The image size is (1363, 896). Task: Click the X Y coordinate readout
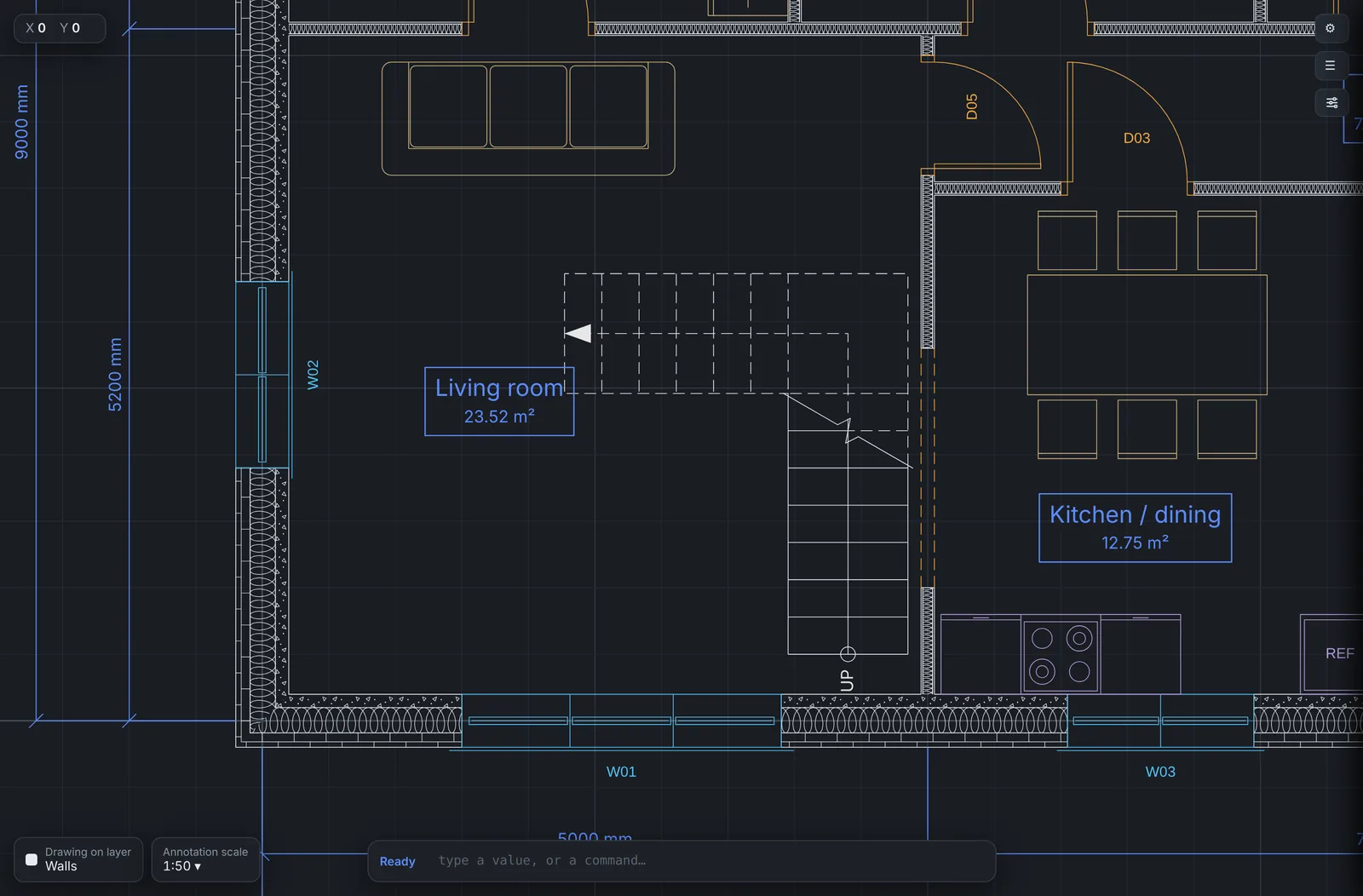click(60, 28)
